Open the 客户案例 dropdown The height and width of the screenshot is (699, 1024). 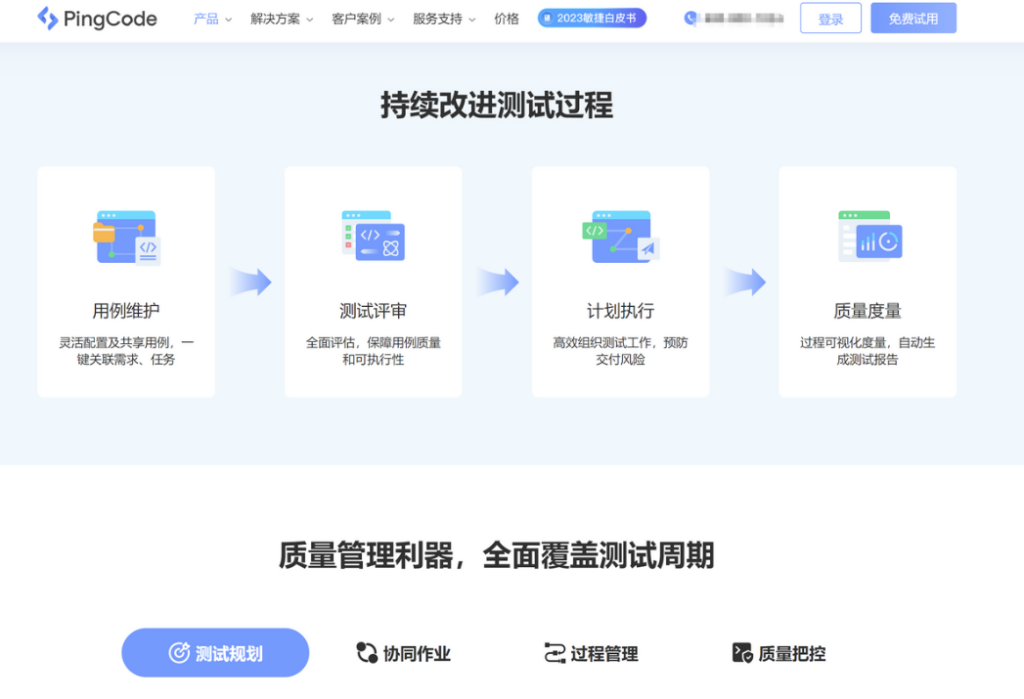[x=356, y=19]
